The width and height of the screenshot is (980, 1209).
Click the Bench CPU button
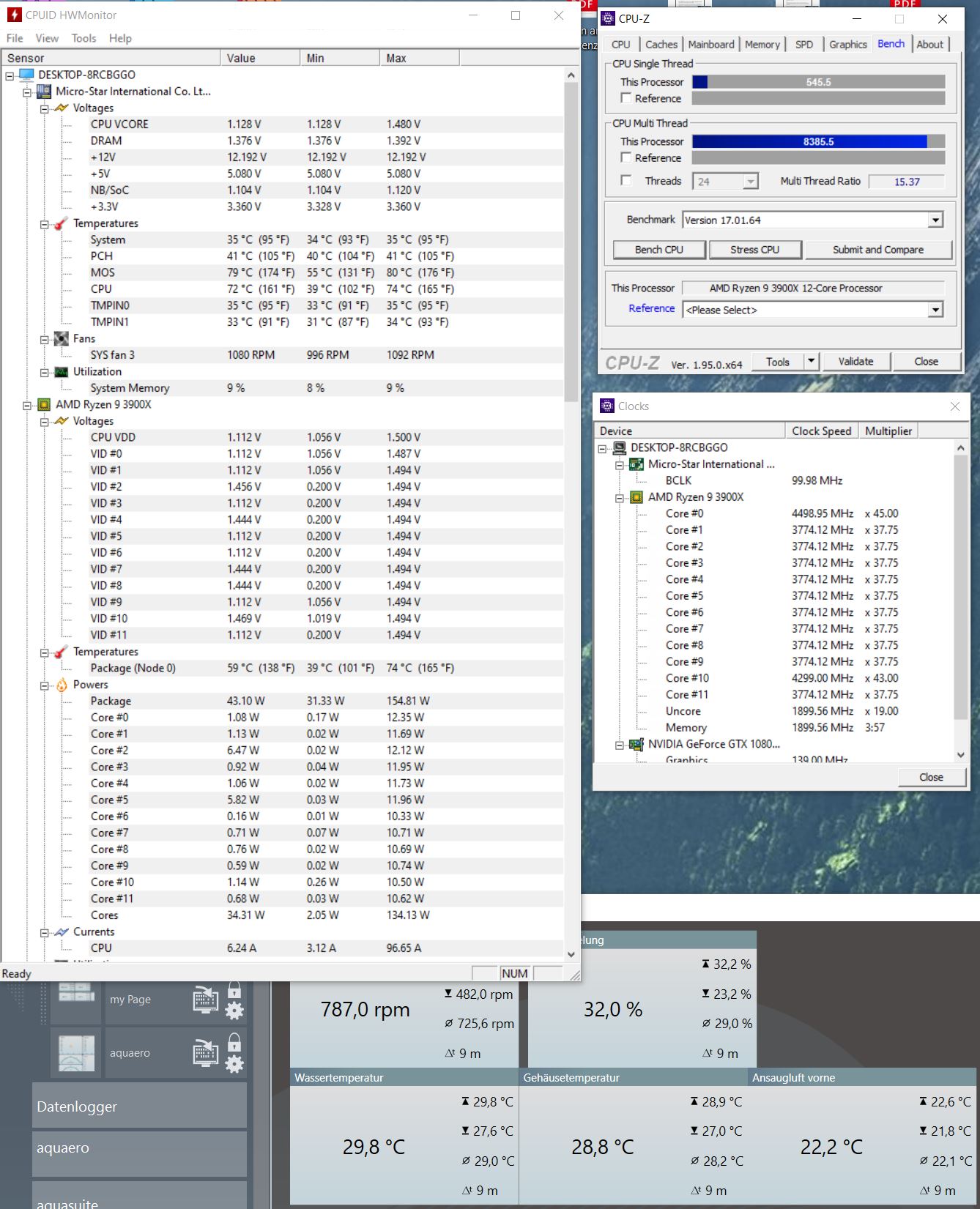(659, 250)
